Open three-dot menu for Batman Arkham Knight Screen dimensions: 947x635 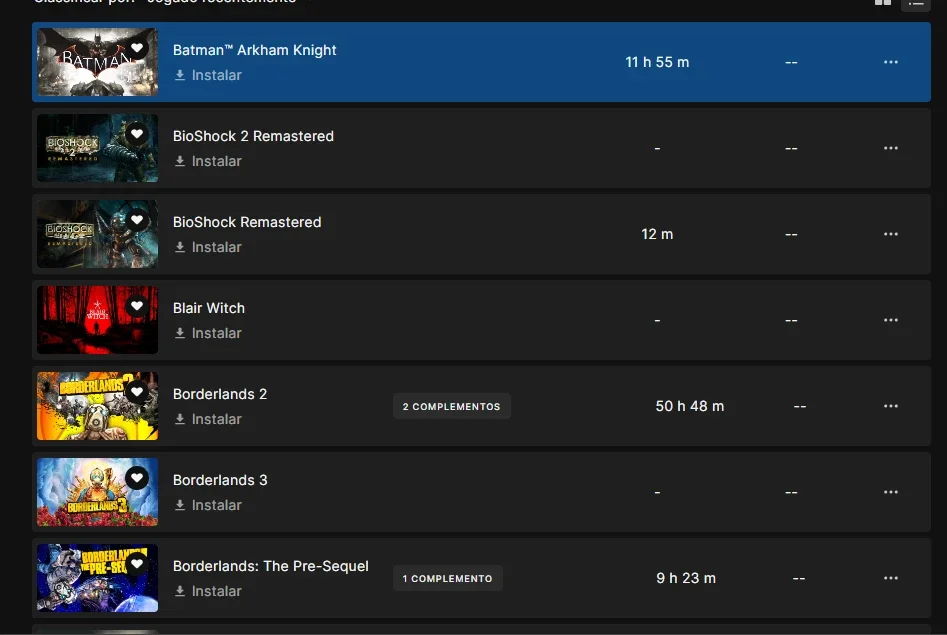[x=891, y=62]
